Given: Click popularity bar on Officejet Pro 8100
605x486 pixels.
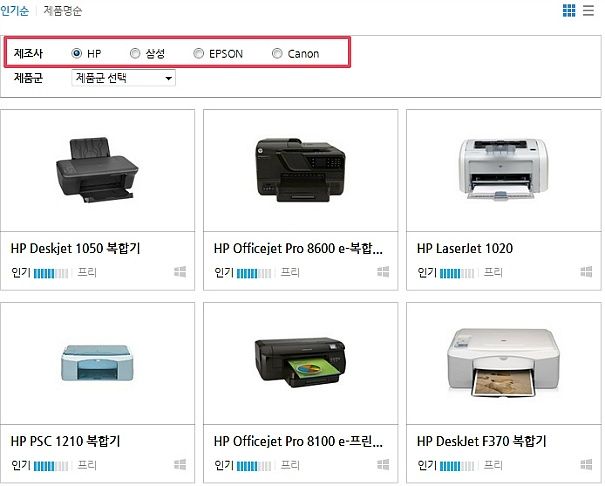Looking at the screenshot, I should tap(254, 466).
